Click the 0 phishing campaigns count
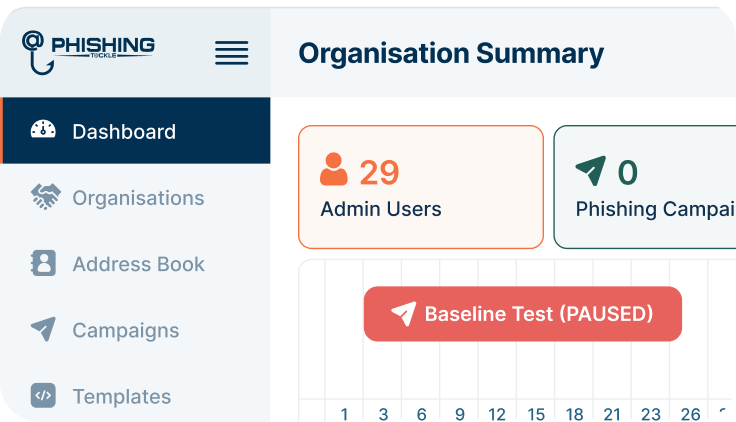This screenshot has height=422, width=736. (x=628, y=172)
